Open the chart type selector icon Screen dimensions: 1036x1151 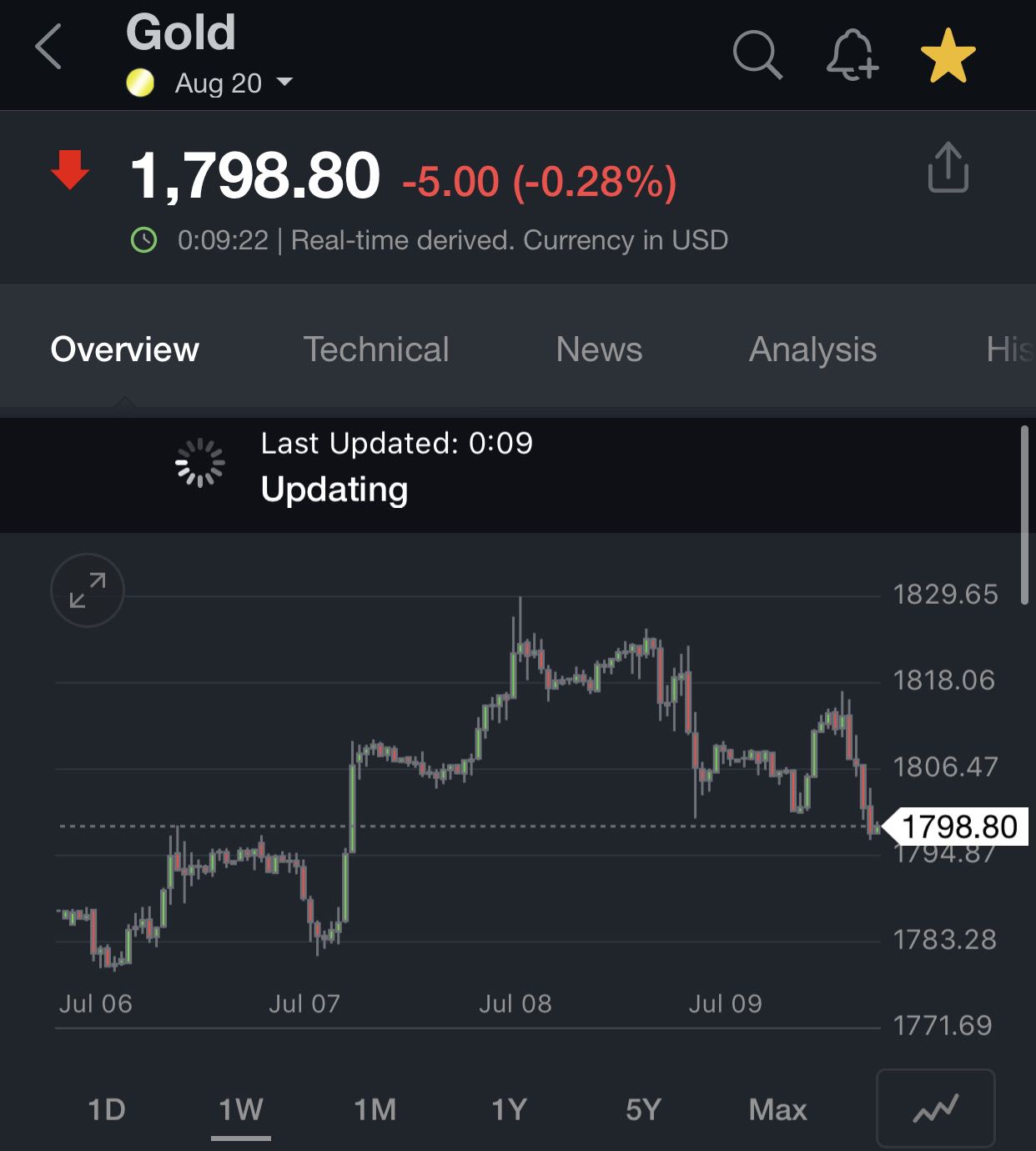point(935,1108)
